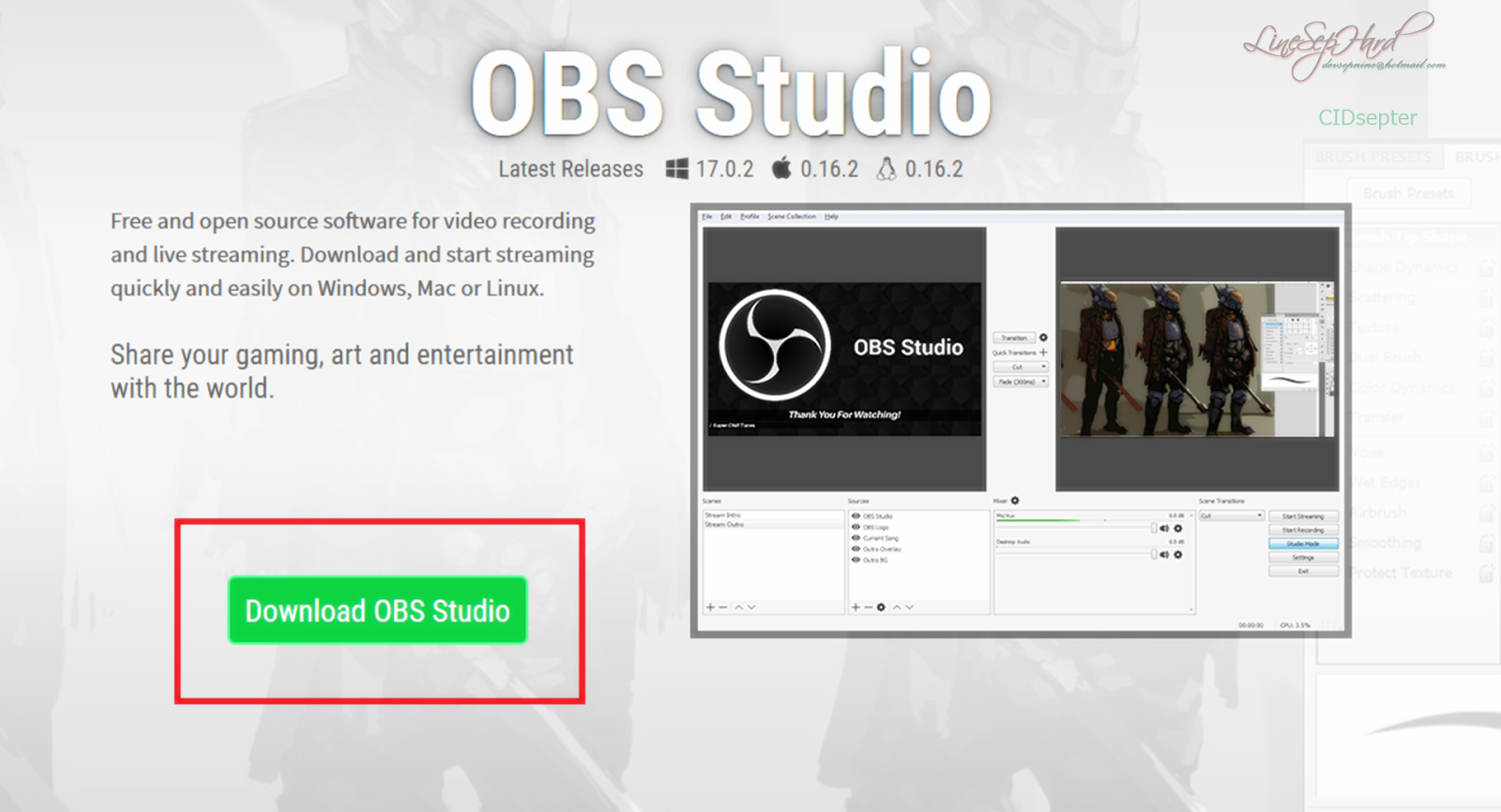This screenshot has width=1501, height=812.
Task: Add a quick transition with plus icon
Action: point(1043,353)
